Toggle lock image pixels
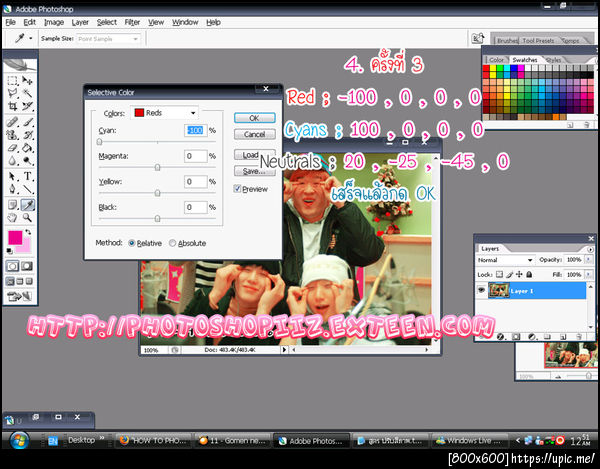The width and height of the screenshot is (600, 469). coord(509,274)
